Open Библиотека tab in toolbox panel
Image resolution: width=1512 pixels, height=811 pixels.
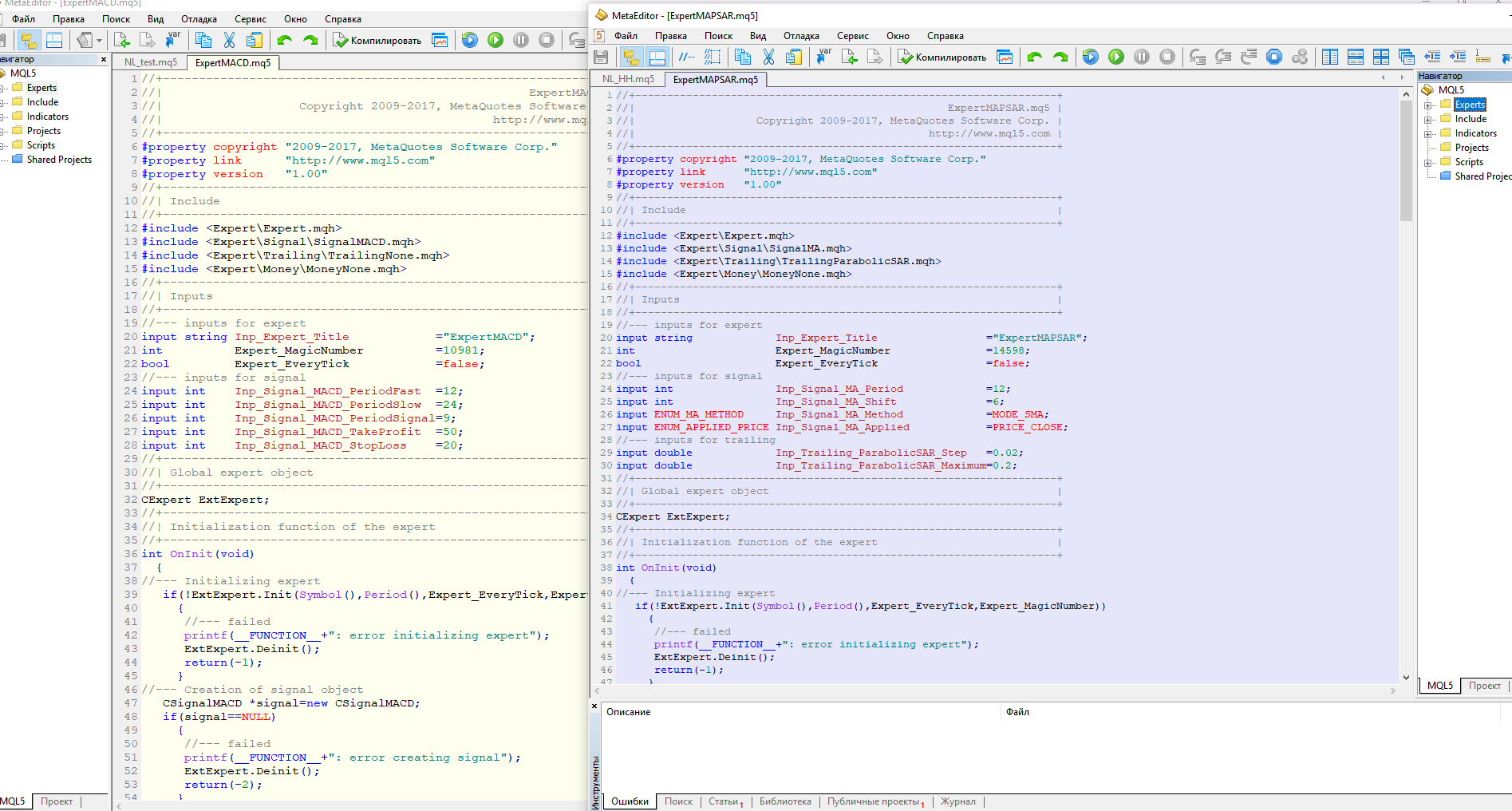(x=785, y=801)
